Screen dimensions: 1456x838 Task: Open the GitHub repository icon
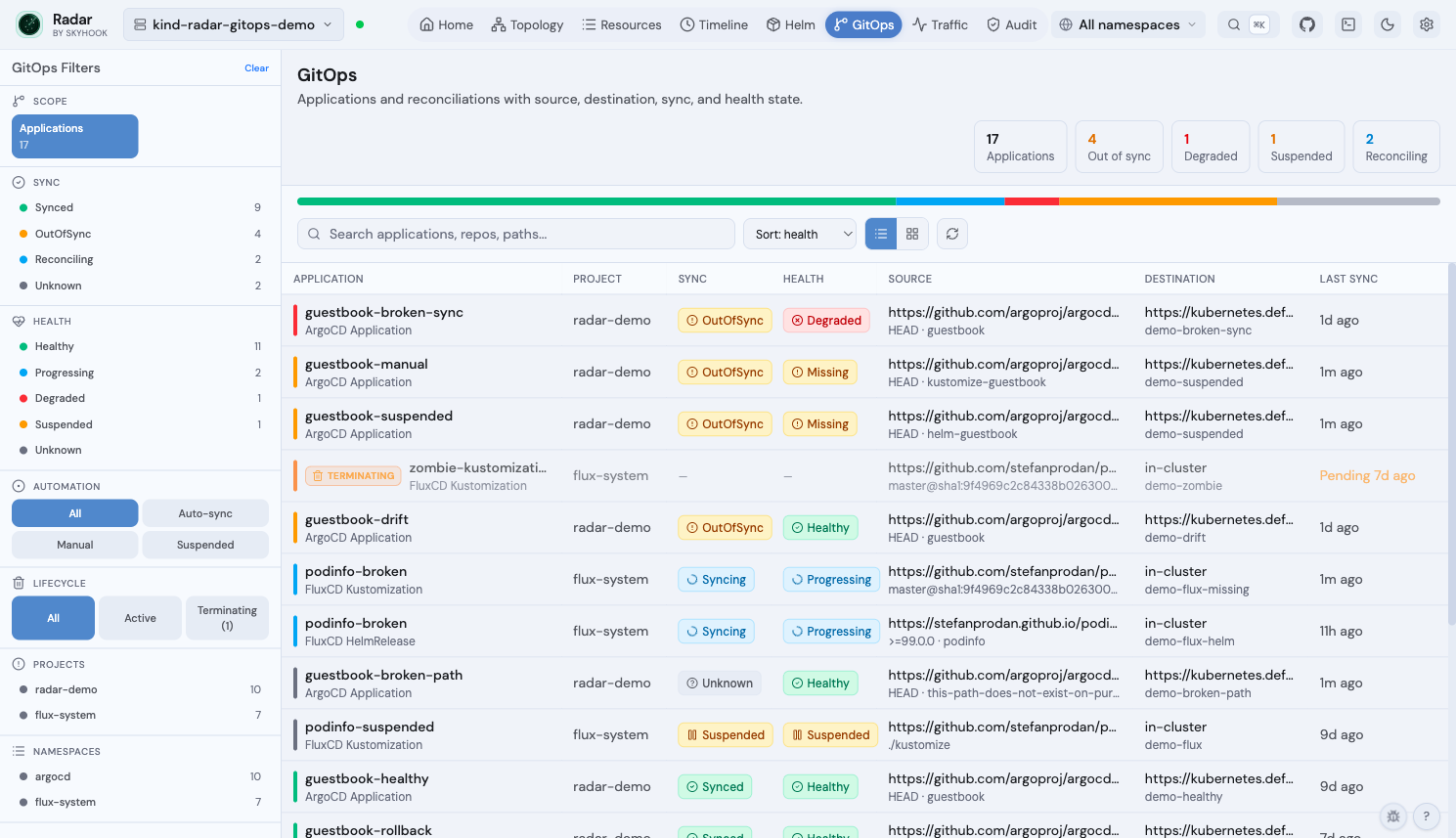[1307, 24]
